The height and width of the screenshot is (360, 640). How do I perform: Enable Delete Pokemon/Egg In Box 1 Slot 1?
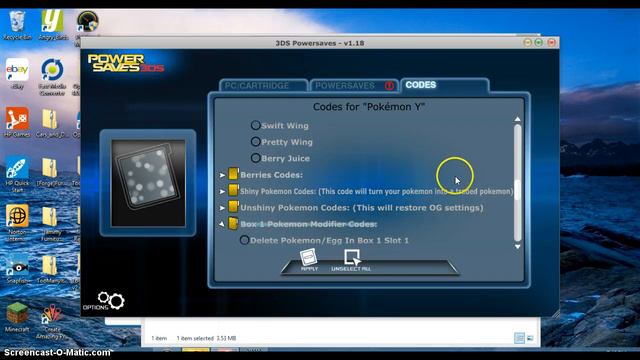(x=244, y=240)
